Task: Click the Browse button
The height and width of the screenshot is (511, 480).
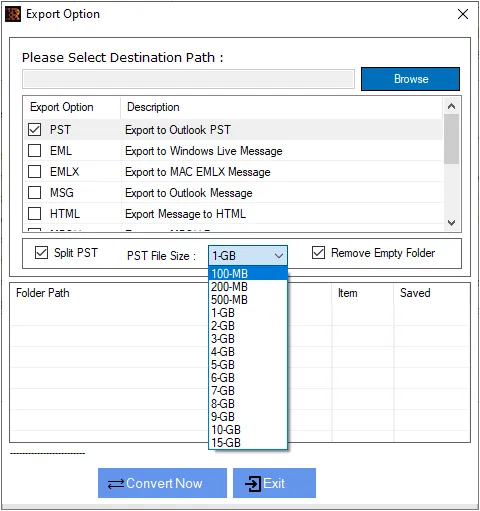Action: (x=410, y=79)
